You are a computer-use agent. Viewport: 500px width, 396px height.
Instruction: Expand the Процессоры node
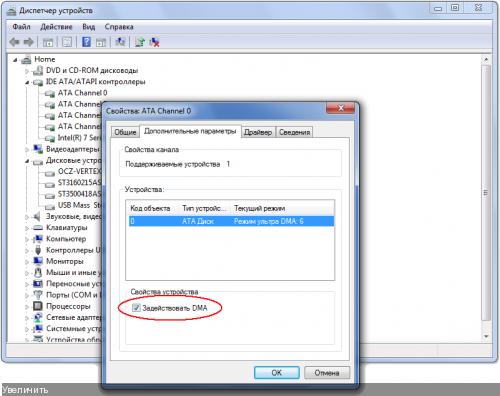point(27,306)
